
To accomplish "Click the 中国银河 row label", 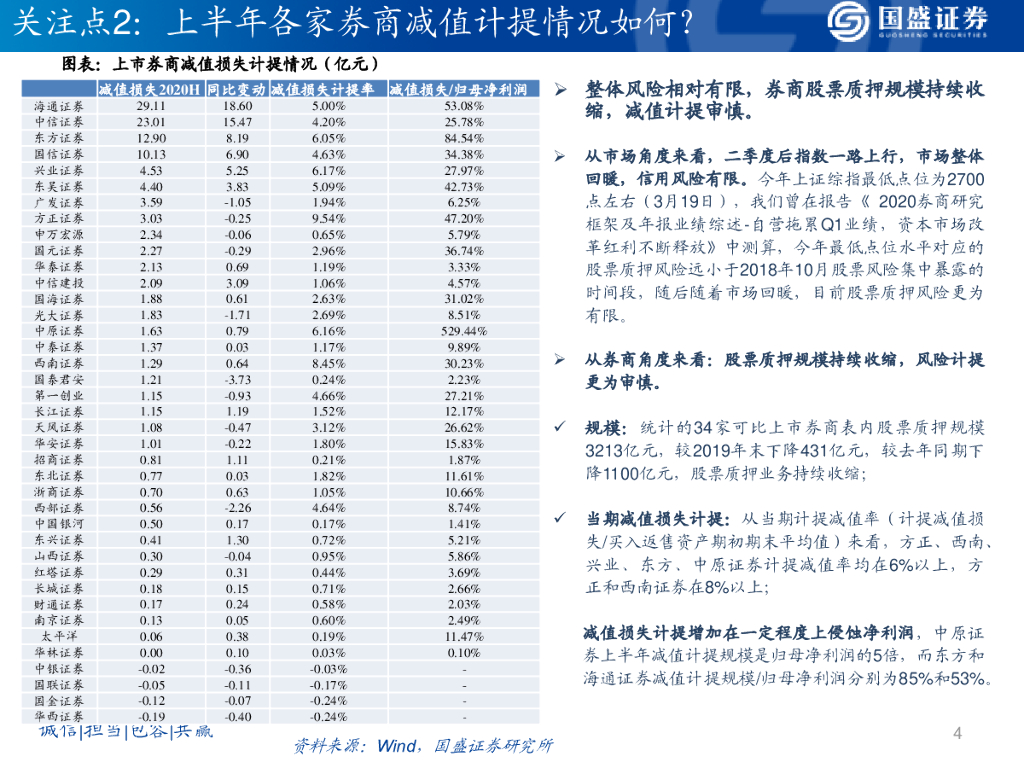I will click(x=59, y=524).
